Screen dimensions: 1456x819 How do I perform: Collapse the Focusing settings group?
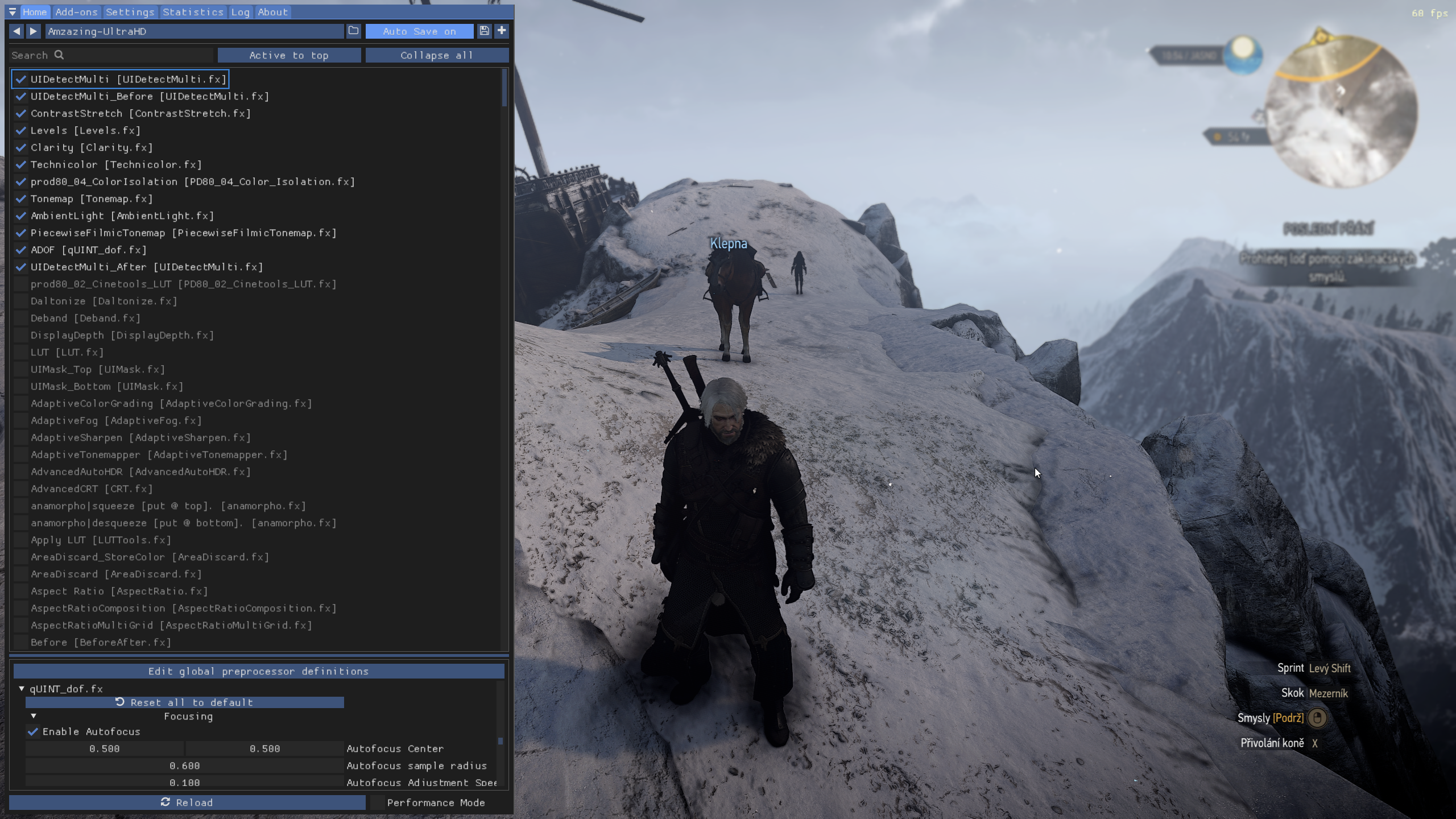coord(34,716)
